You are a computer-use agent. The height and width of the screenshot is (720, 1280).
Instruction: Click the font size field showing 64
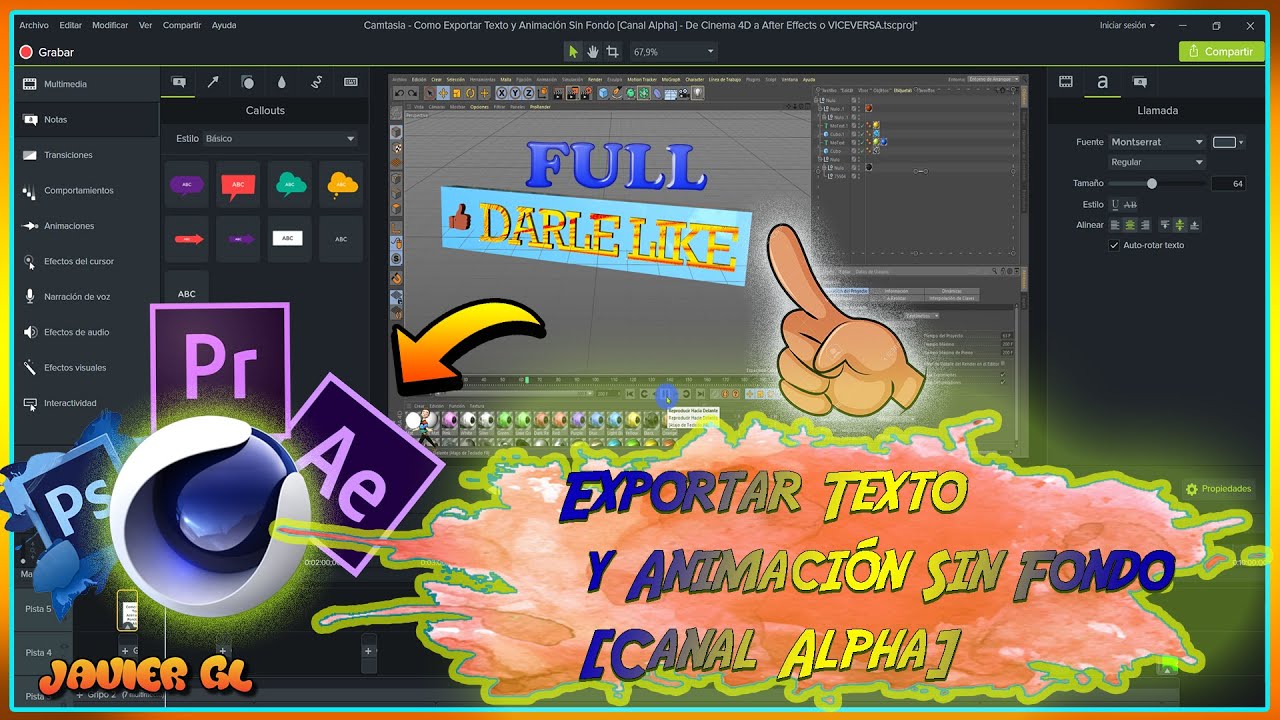click(1227, 183)
